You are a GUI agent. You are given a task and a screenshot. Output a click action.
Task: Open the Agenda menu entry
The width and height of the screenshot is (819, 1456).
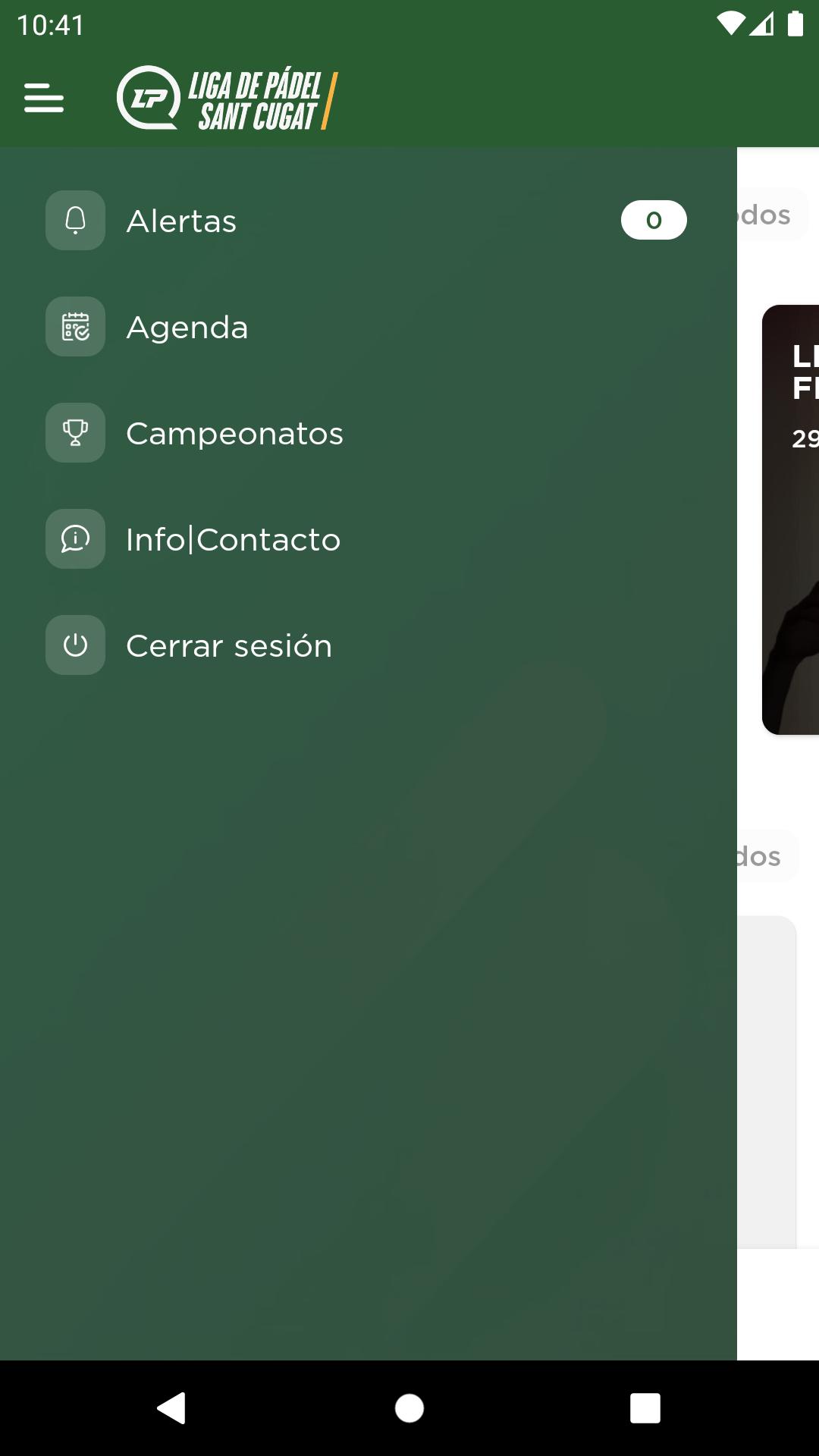(x=368, y=327)
